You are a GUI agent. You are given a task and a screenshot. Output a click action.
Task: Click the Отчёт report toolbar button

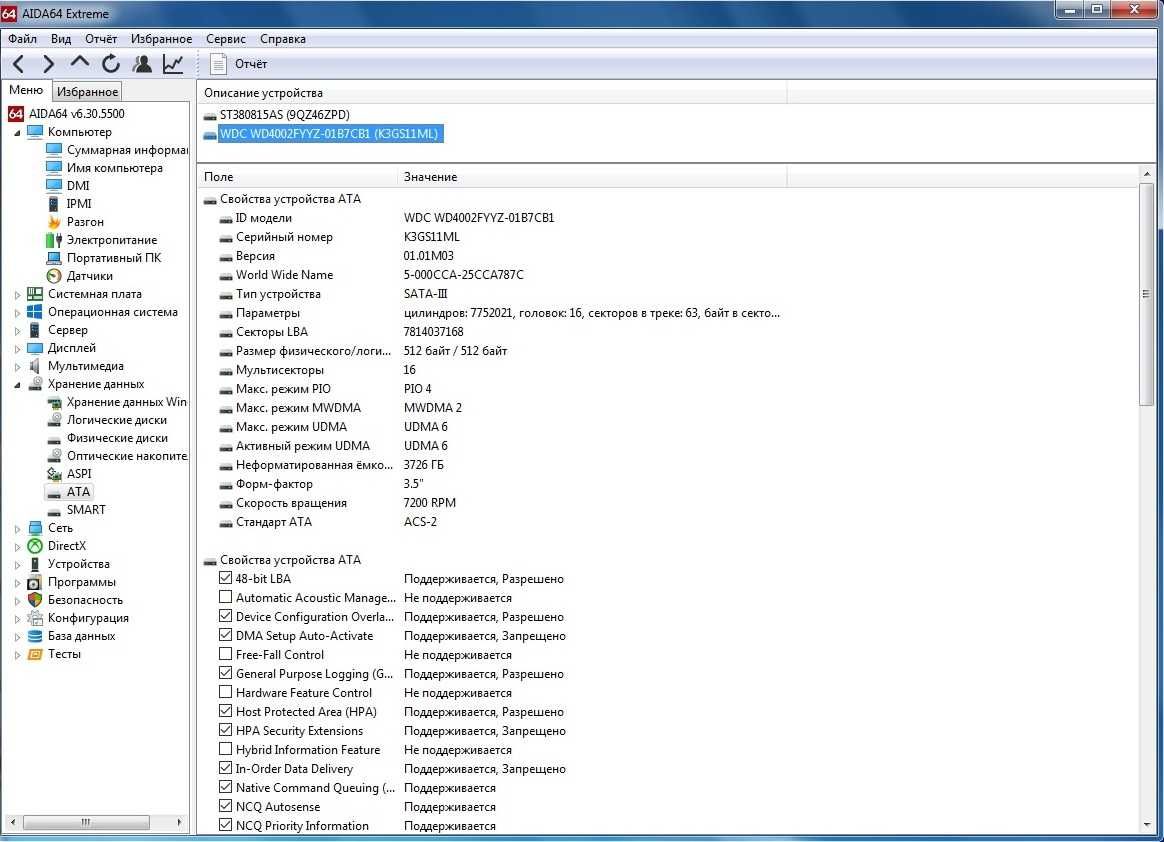tap(238, 64)
